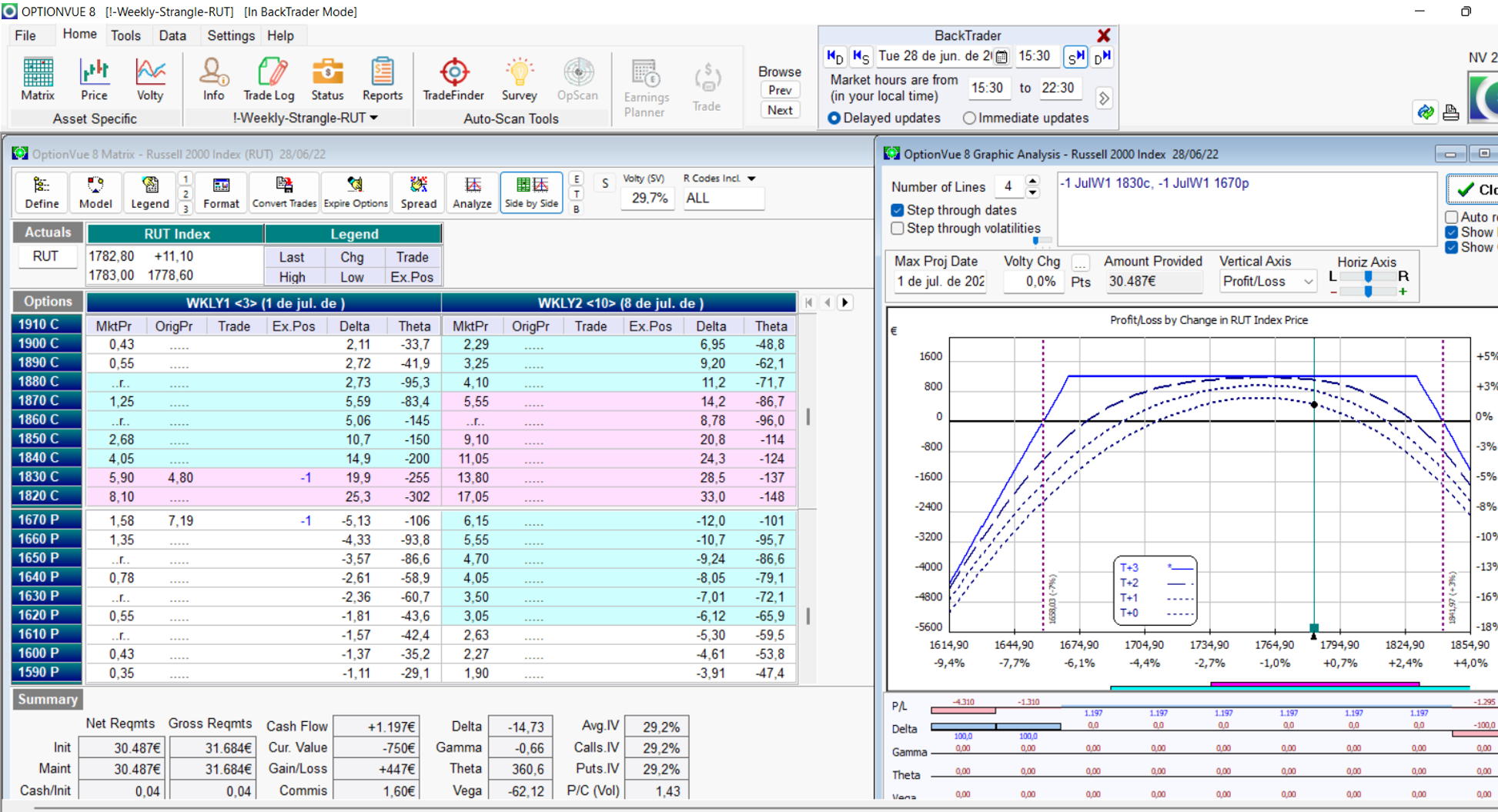The width and height of the screenshot is (1498, 812).
Task: Open the OpScan radar tool
Action: point(577,79)
